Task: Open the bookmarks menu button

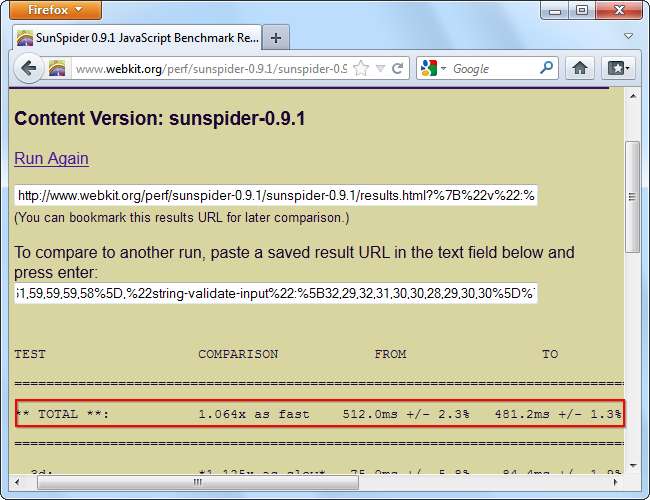Action: [618, 68]
